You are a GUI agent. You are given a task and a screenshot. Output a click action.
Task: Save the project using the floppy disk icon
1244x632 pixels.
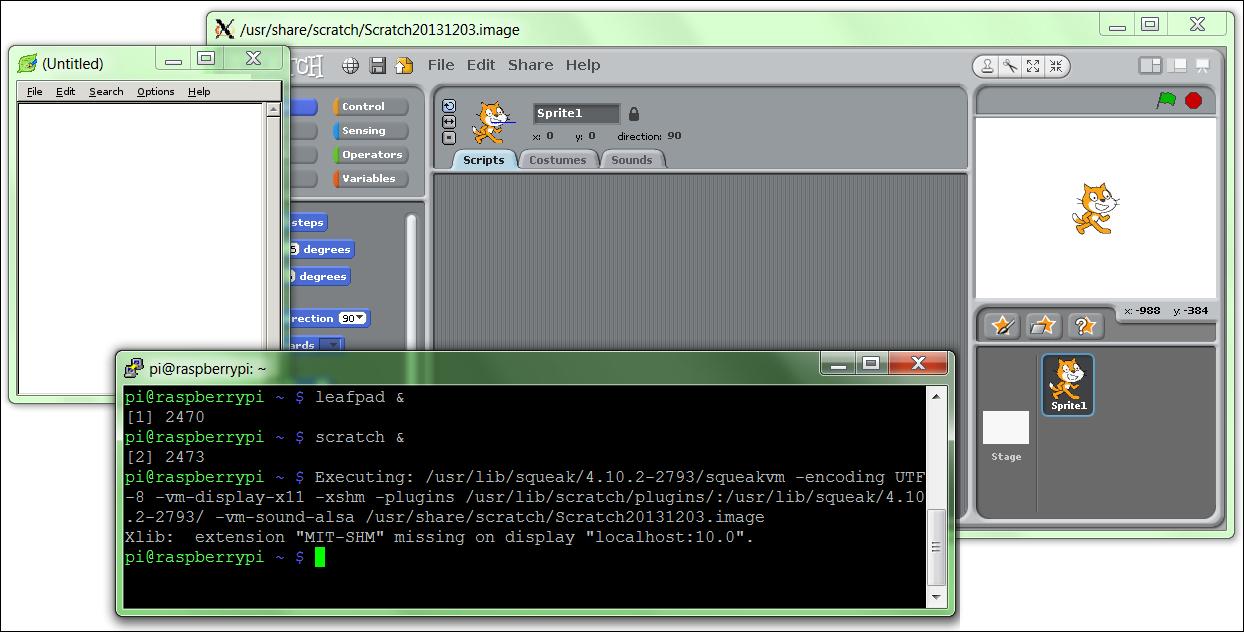tap(375, 64)
